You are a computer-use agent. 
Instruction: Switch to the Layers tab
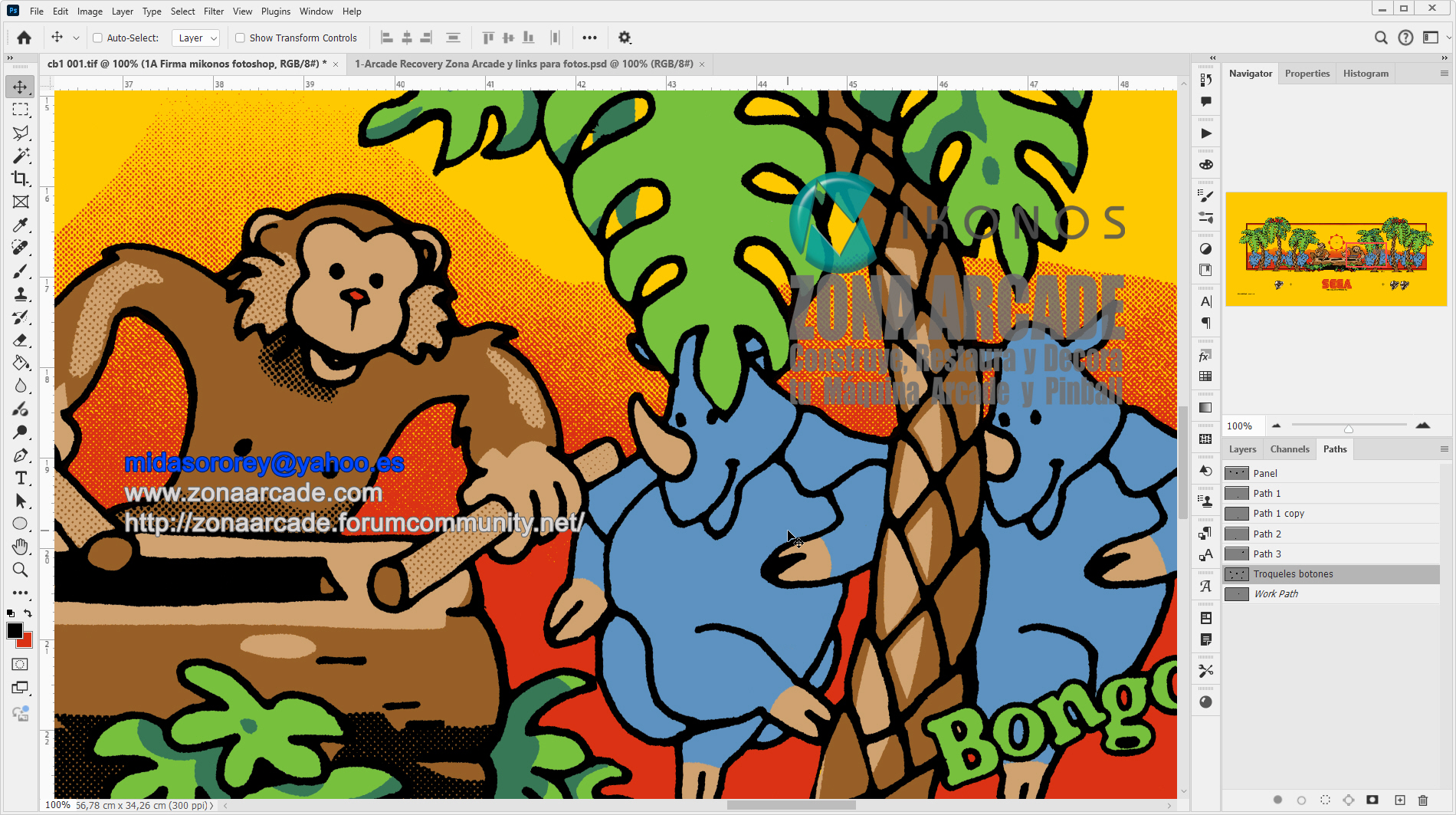(1243, 449)
